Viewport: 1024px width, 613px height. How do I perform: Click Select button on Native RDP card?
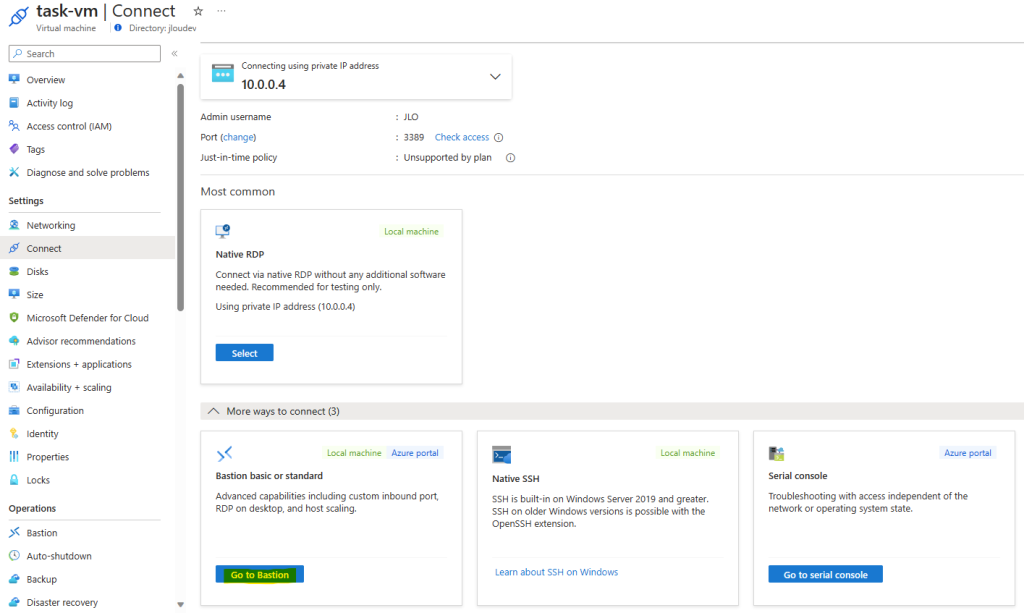(244, 353)
